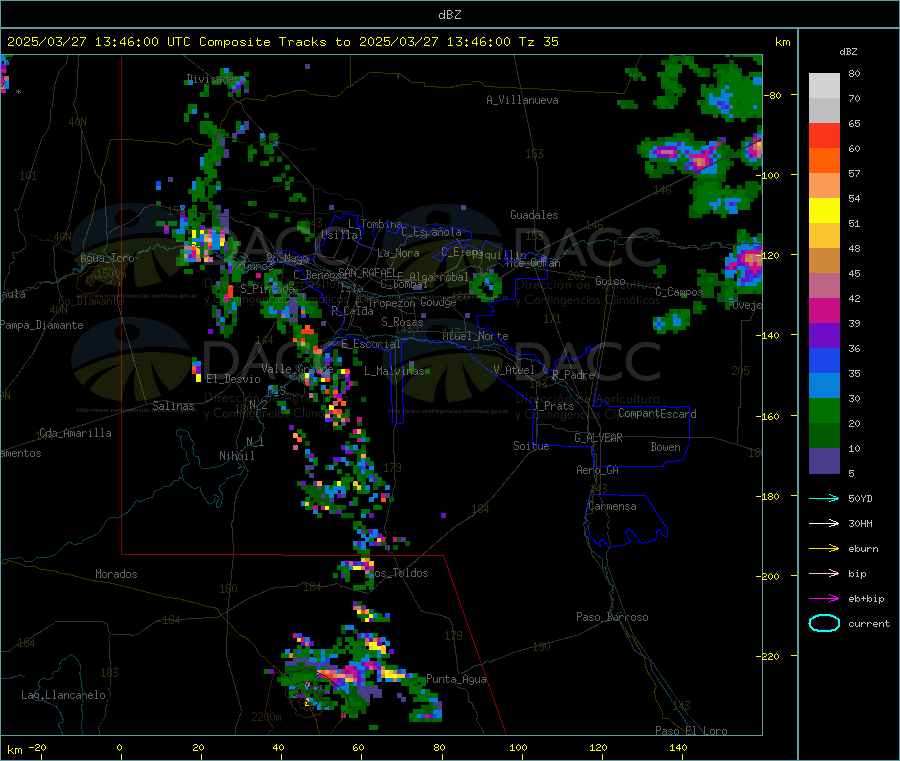Click the cyan 50YD arrow in legend

coord(824,498)
